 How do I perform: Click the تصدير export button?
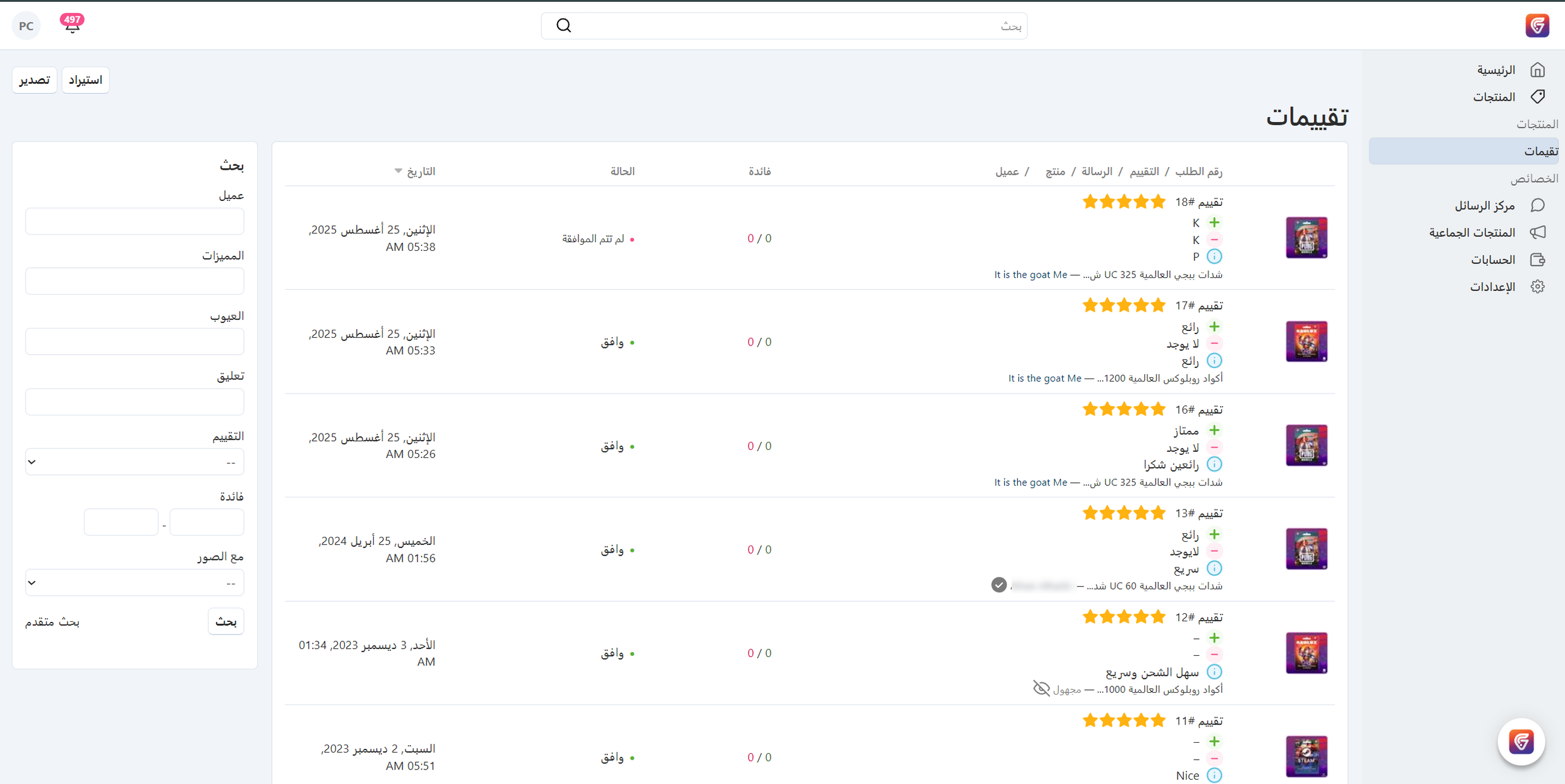click(x=34, y=80)
